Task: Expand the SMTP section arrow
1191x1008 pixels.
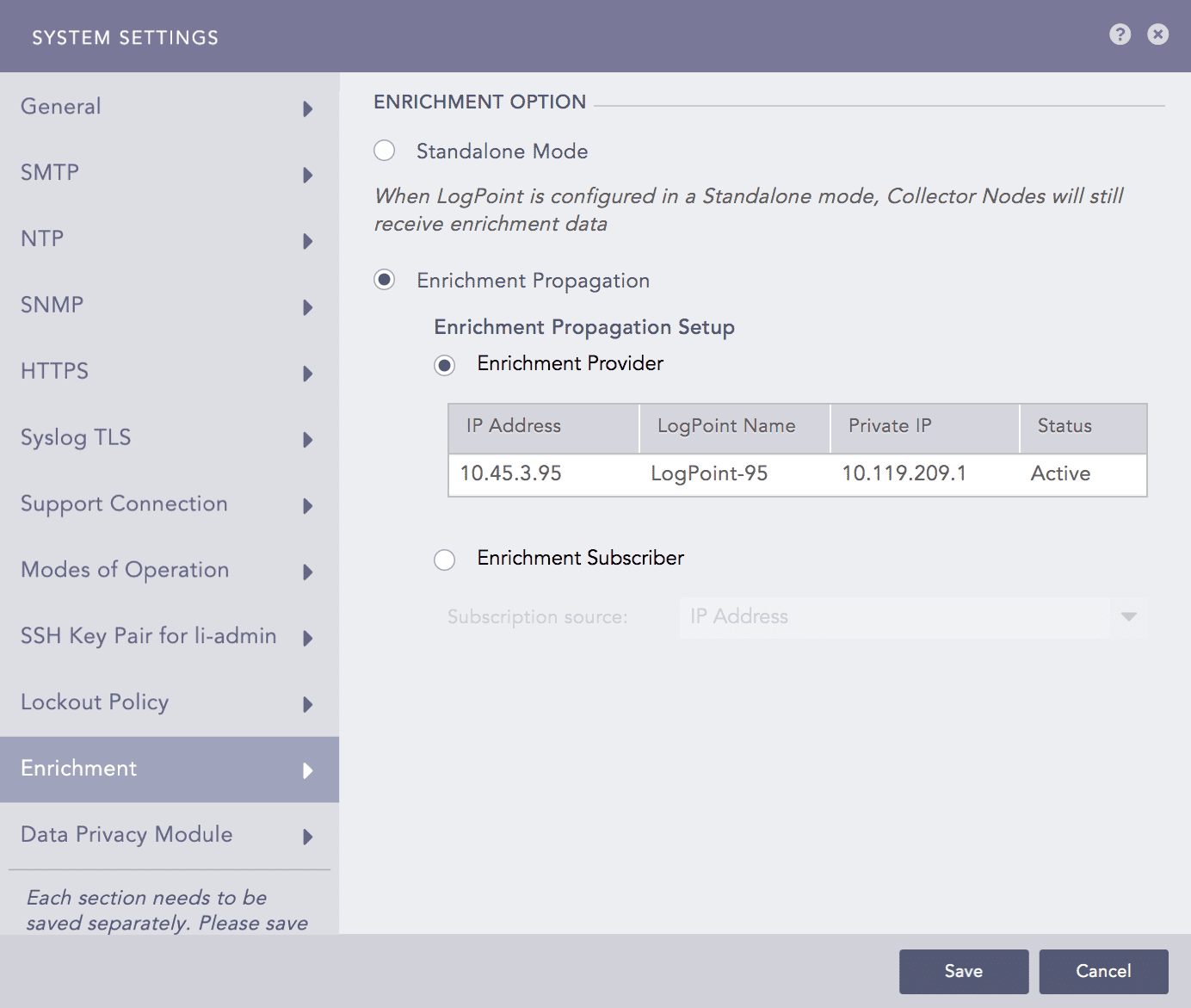Action: click(307, 175)
